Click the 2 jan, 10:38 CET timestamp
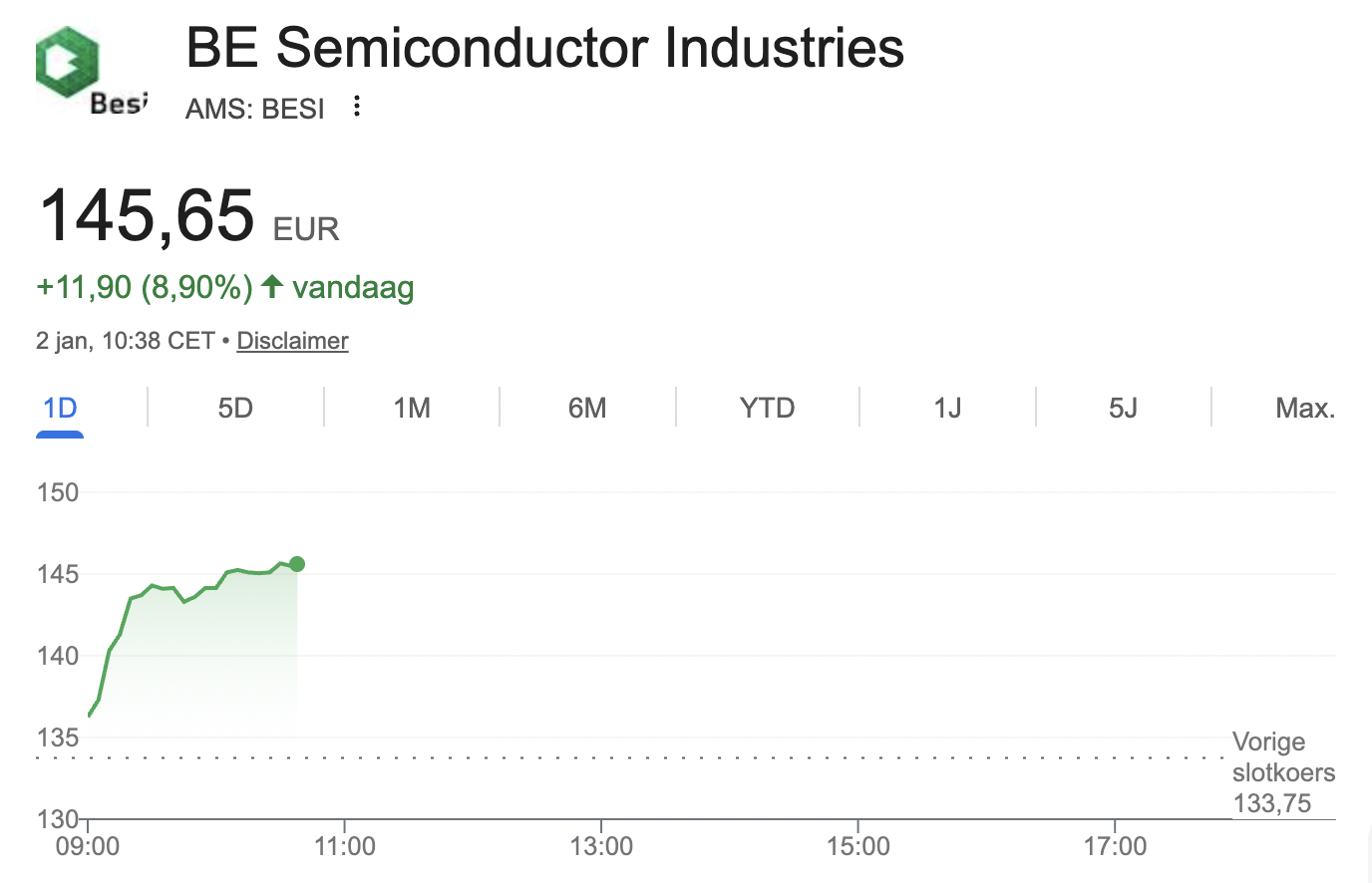Viewport: 1372px width, 883px height. [125, 341]
